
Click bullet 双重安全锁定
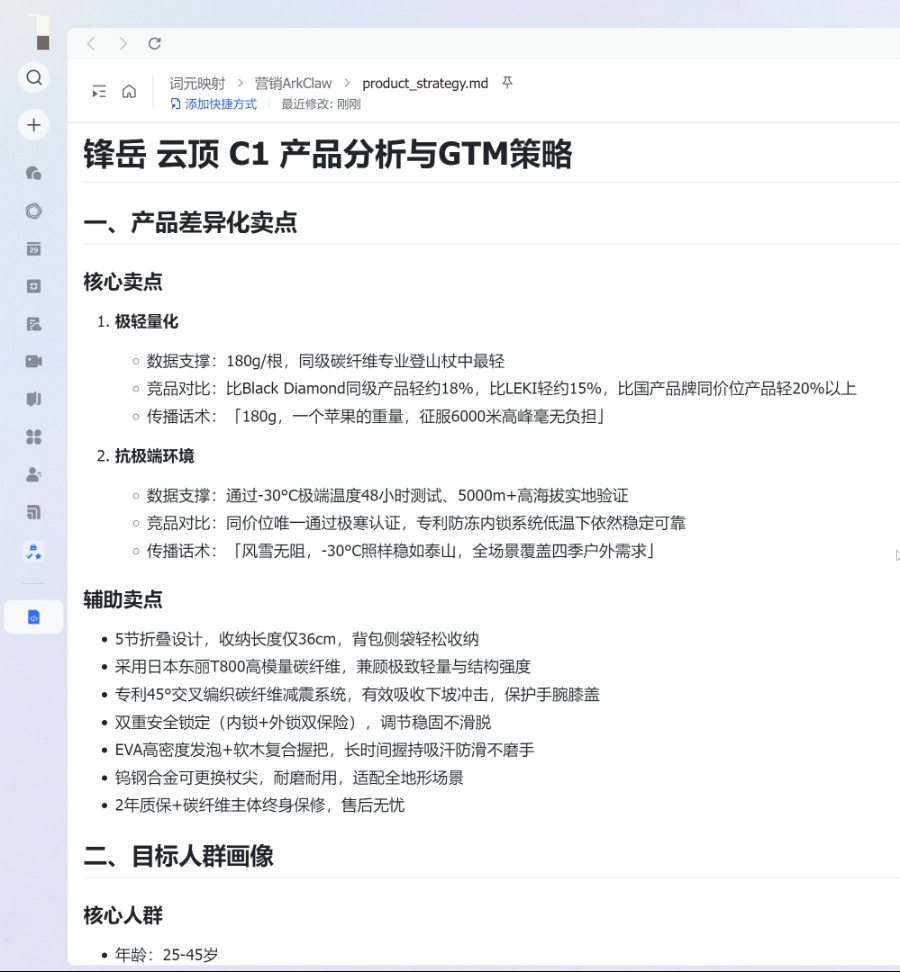[302, 722]
